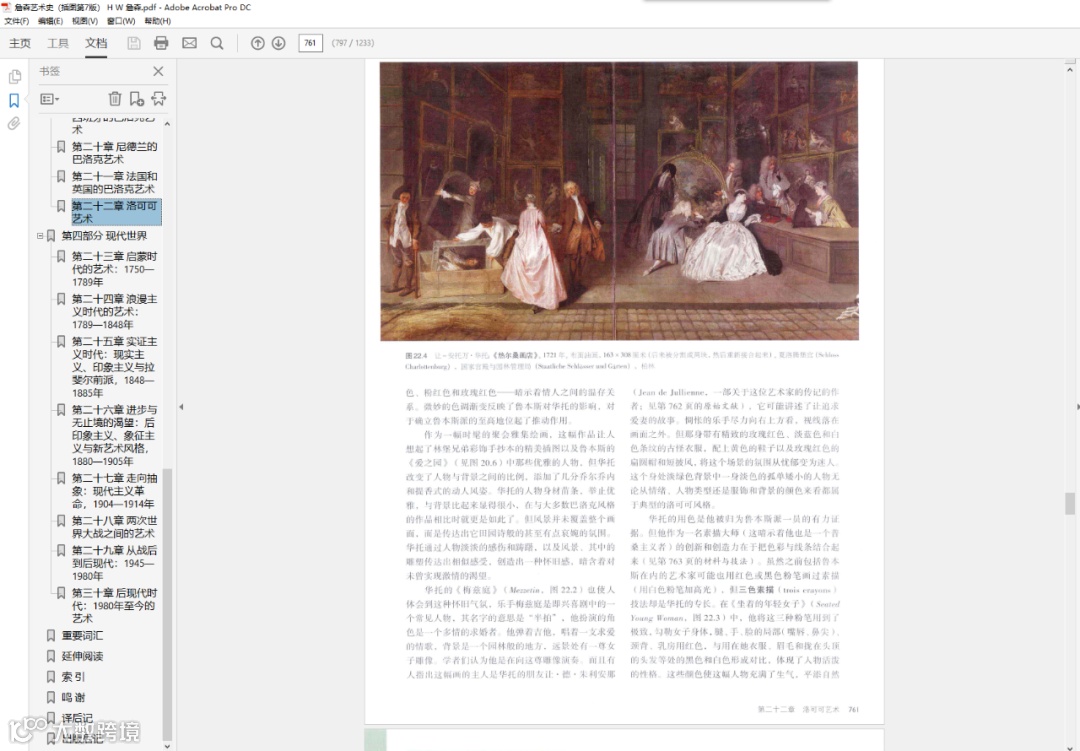Viewport: 1080px width, 751px height.
Task: Click the 书签 panel title
Action: (50, 71)
